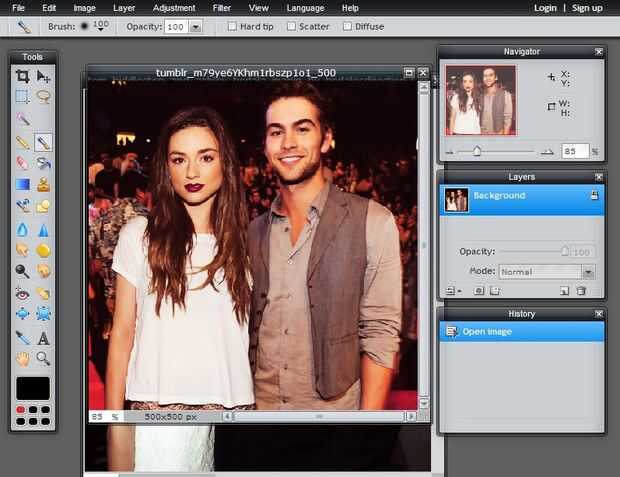
Task: Select the Pencil tool
Action: click(x=22, y=142)
